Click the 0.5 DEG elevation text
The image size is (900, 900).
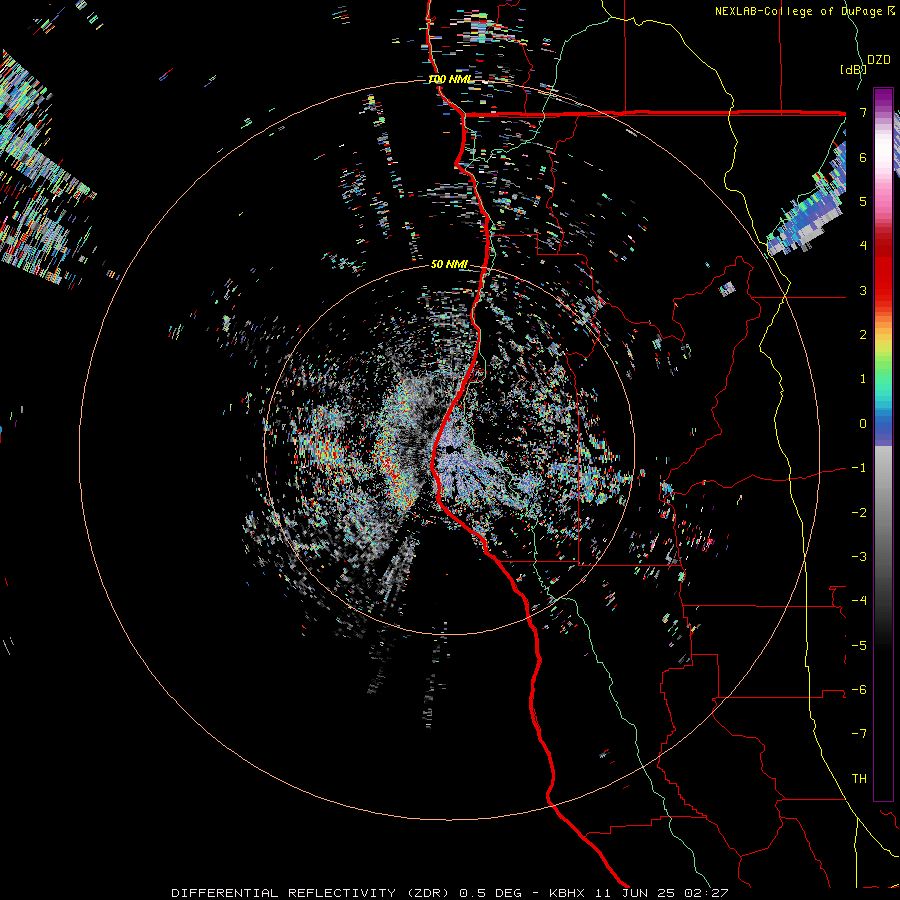pyautogui.click(x=490, y=893)
